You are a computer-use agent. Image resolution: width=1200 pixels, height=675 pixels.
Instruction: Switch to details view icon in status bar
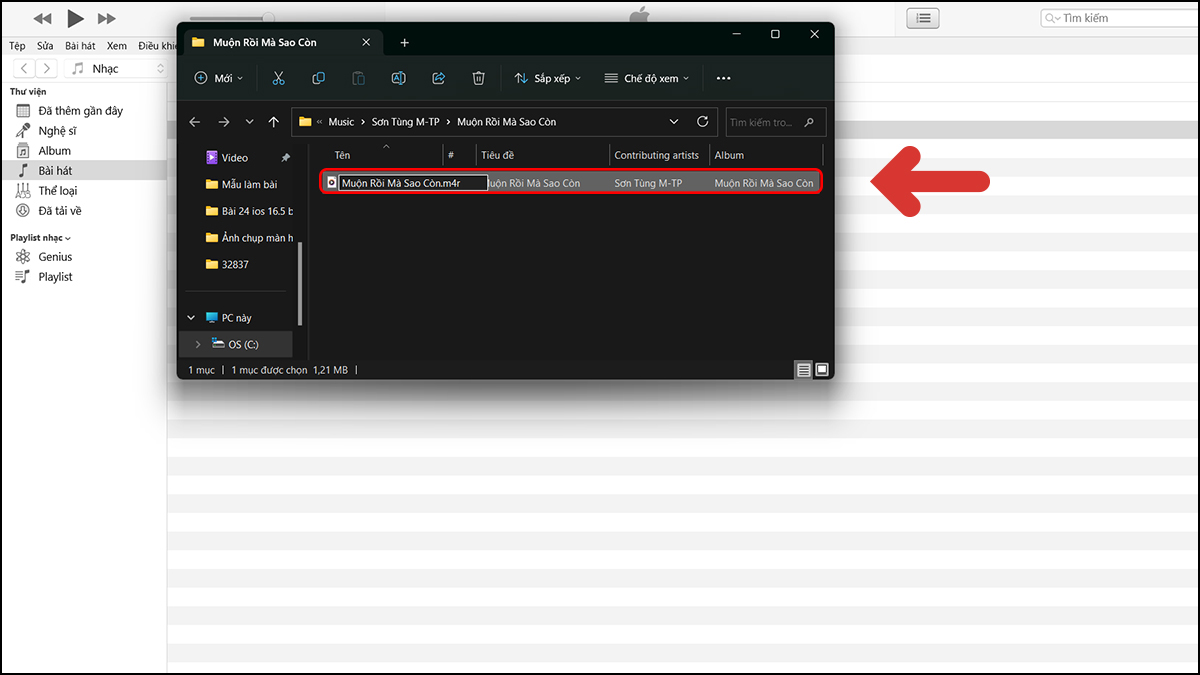(x=803, y=370)
